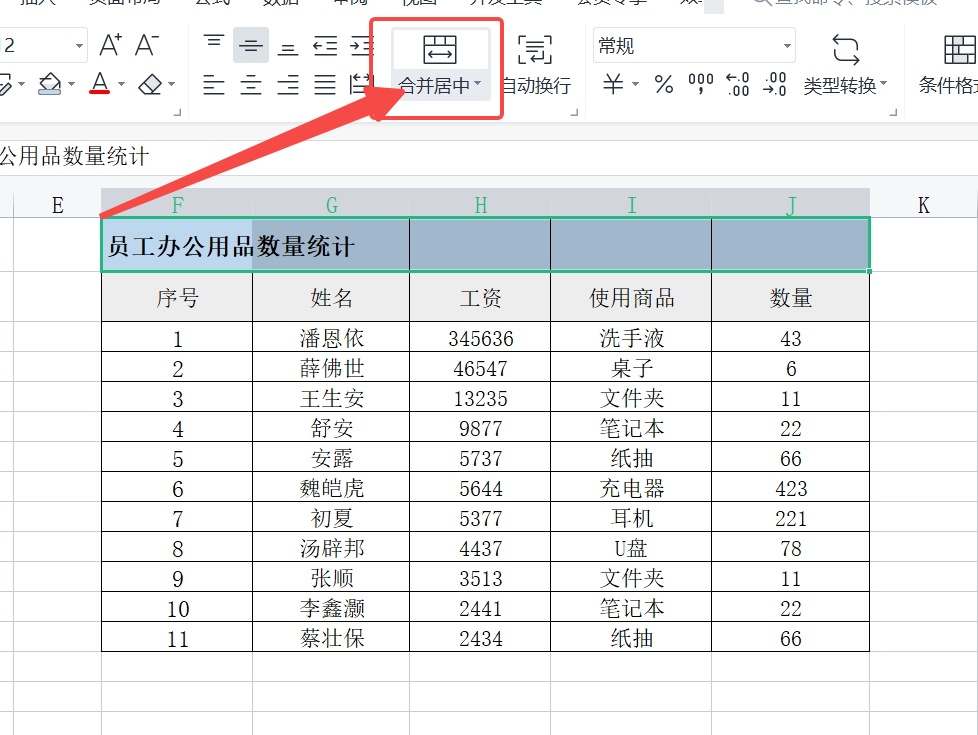978x735 pixels.
Task: Select column I header
Action: 631,205
